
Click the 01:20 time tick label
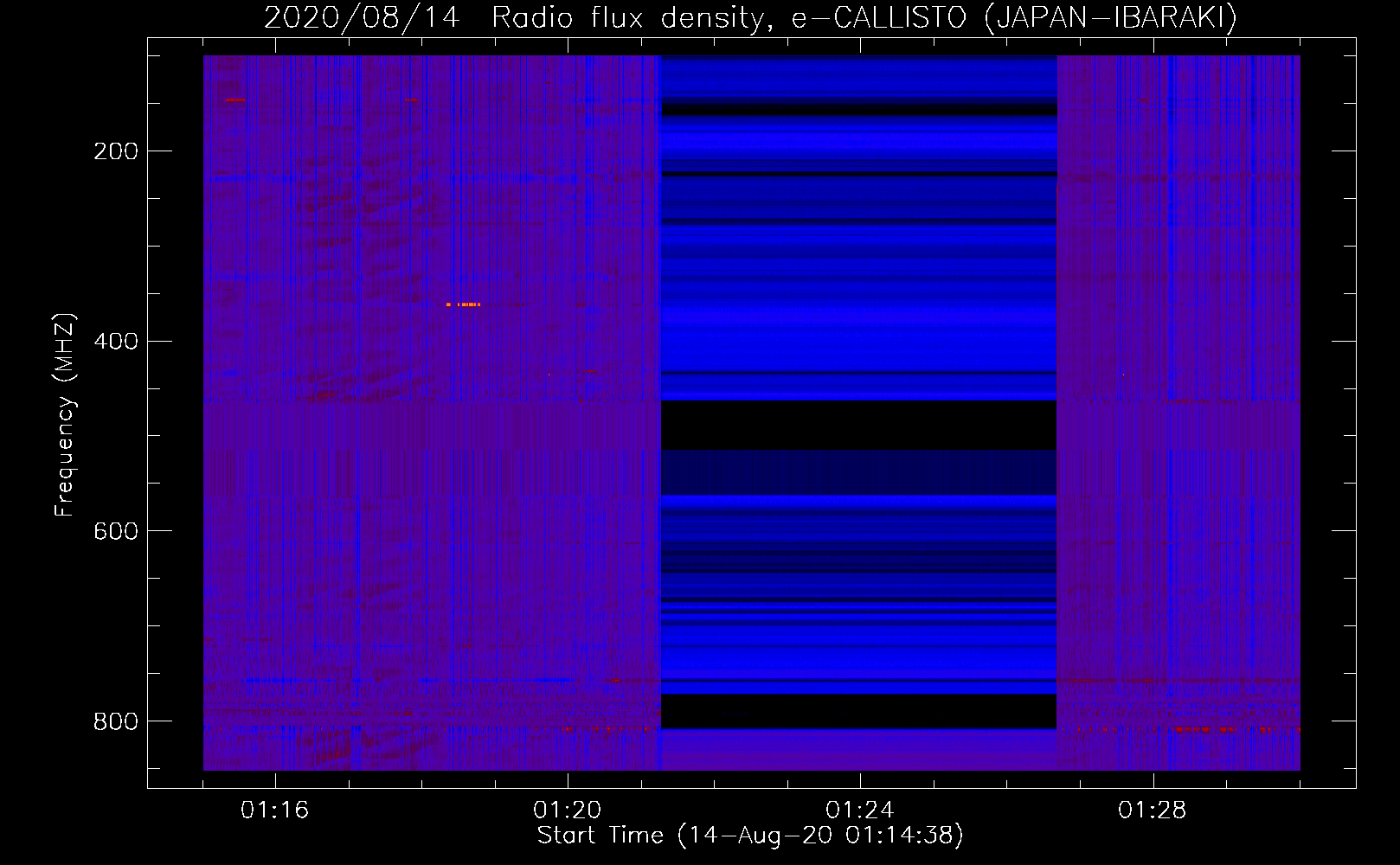click(567, 811)
